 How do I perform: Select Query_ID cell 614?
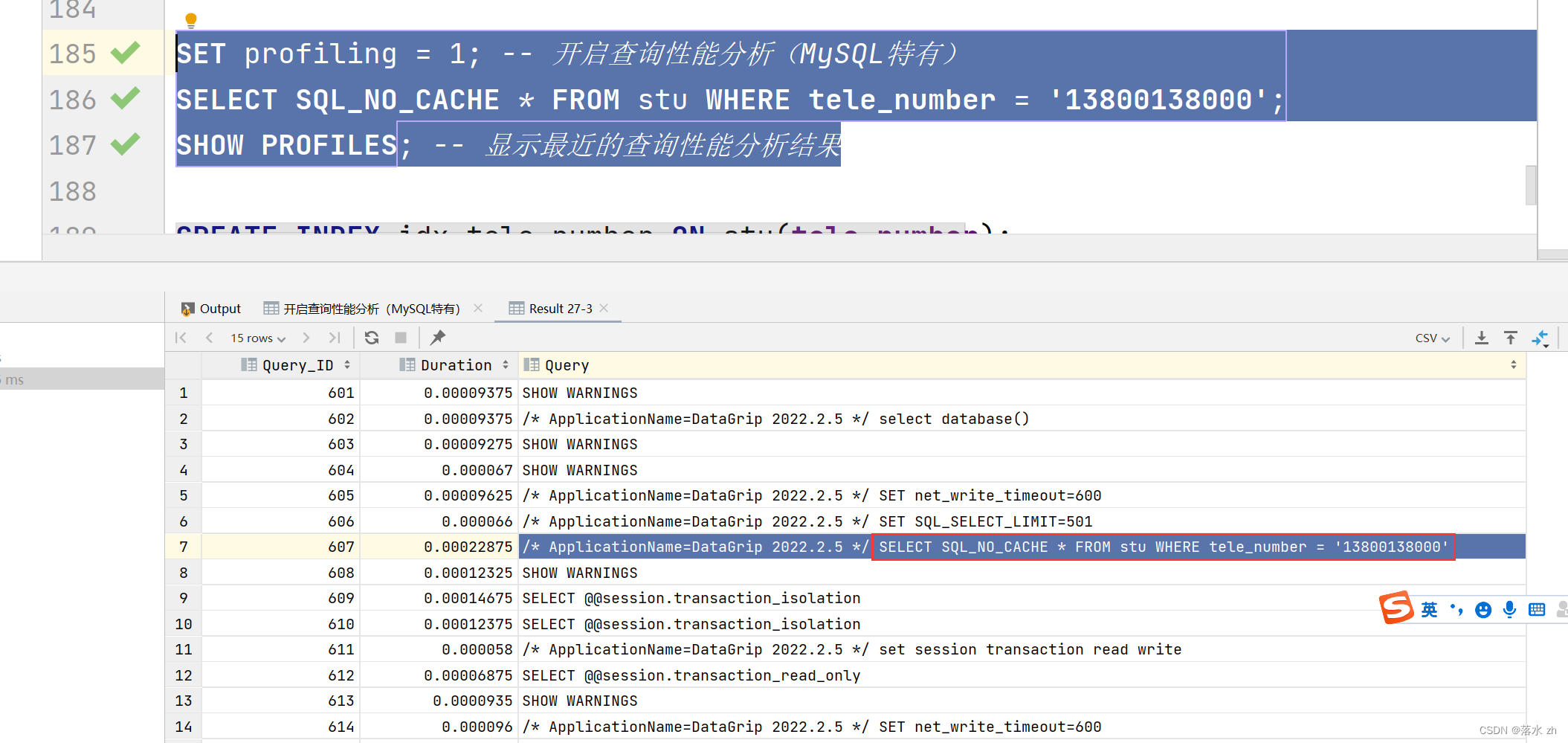click(x=281, y=727)
